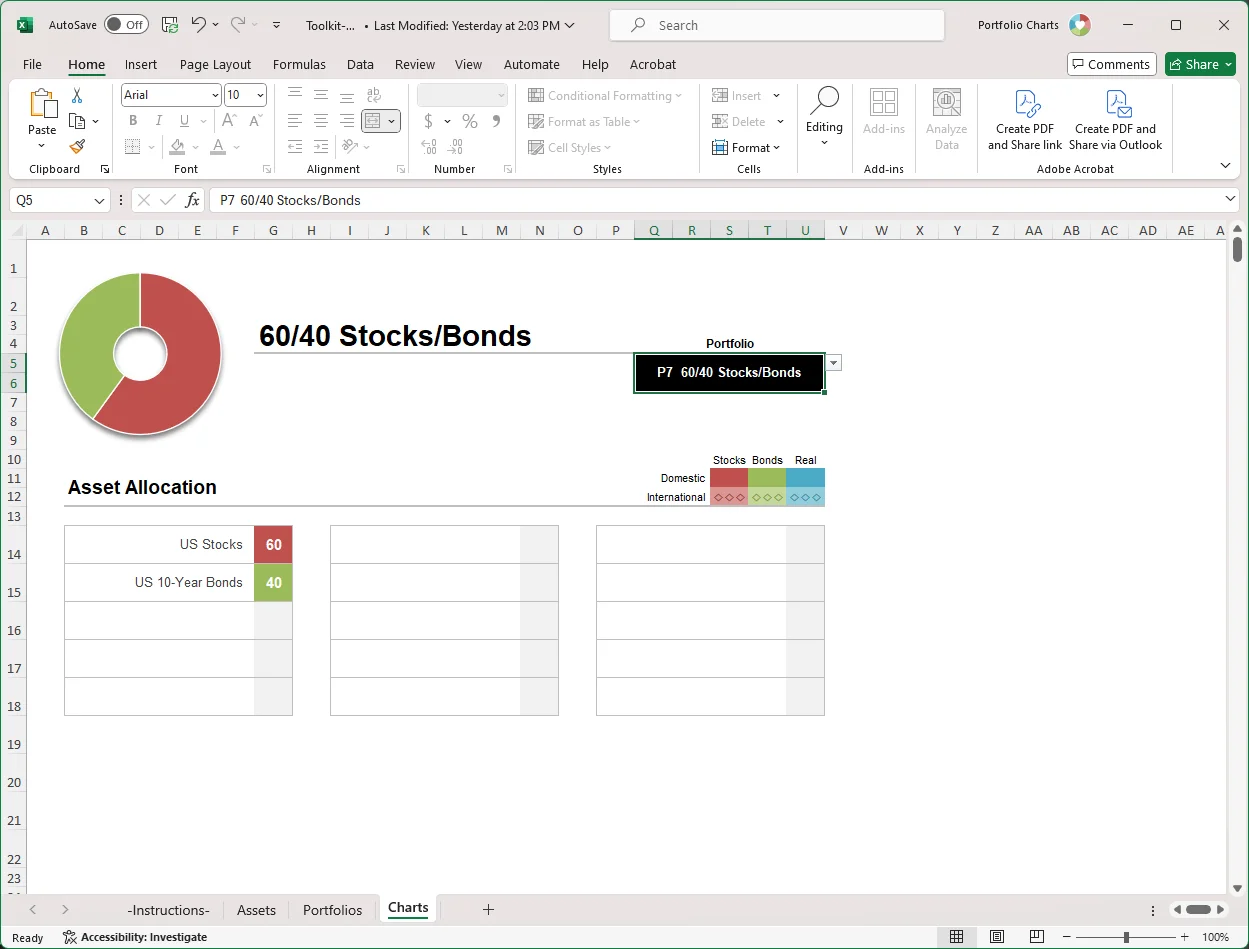Collapse the ribbon with chevron
Image resolution: width=1249 pixels, height=949 pixels.
(x=1225, y=165)
